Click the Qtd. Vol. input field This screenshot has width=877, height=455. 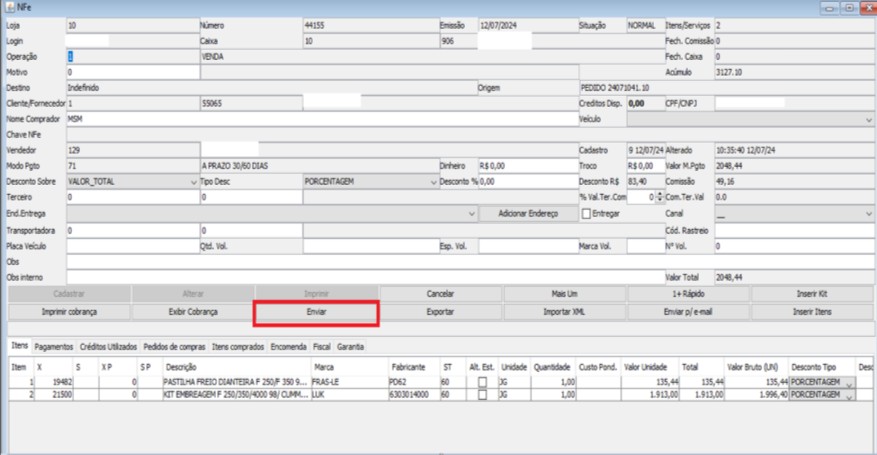pos(371,246)
